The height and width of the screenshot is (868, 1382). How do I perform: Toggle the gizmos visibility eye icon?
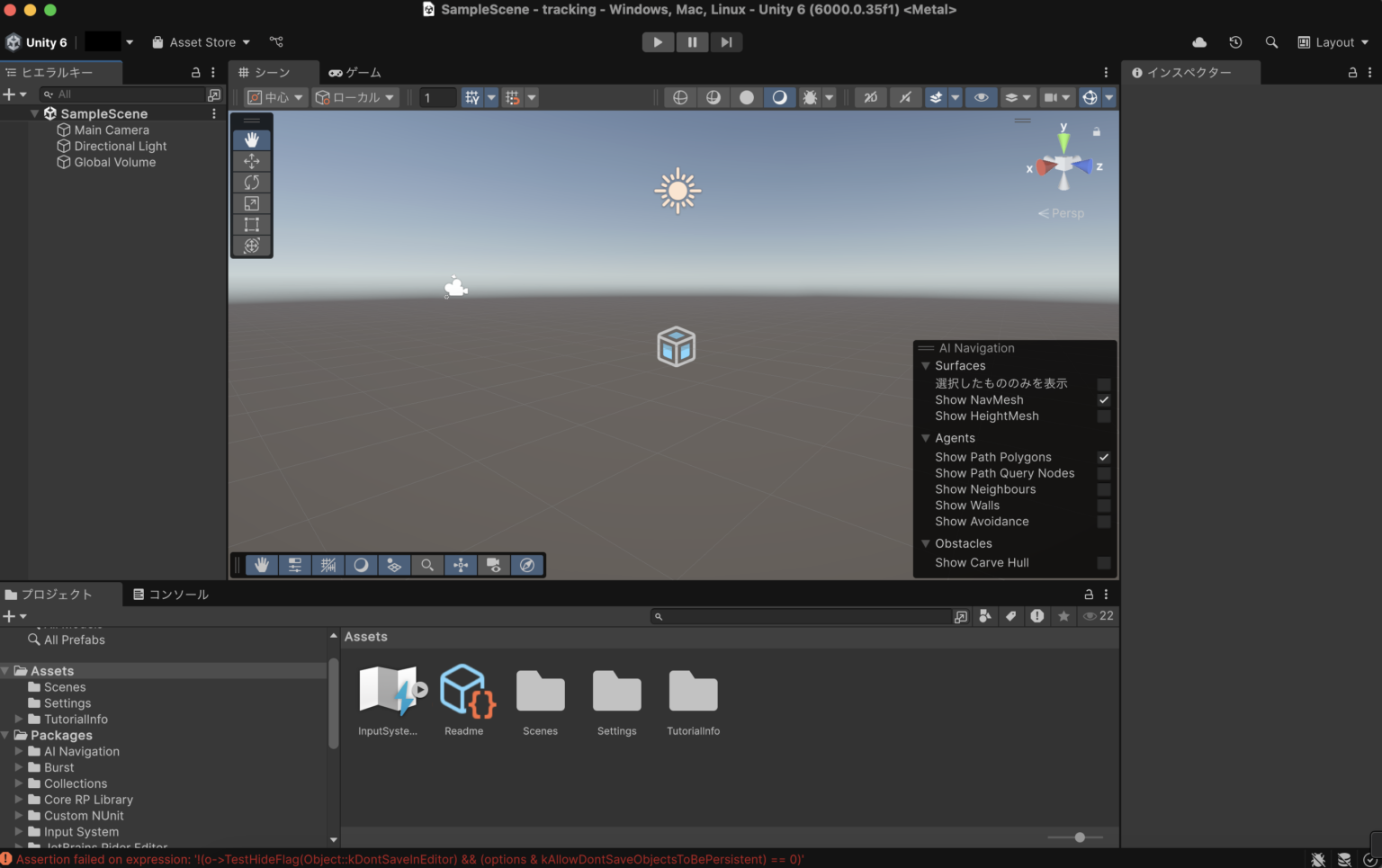(981, 97)
